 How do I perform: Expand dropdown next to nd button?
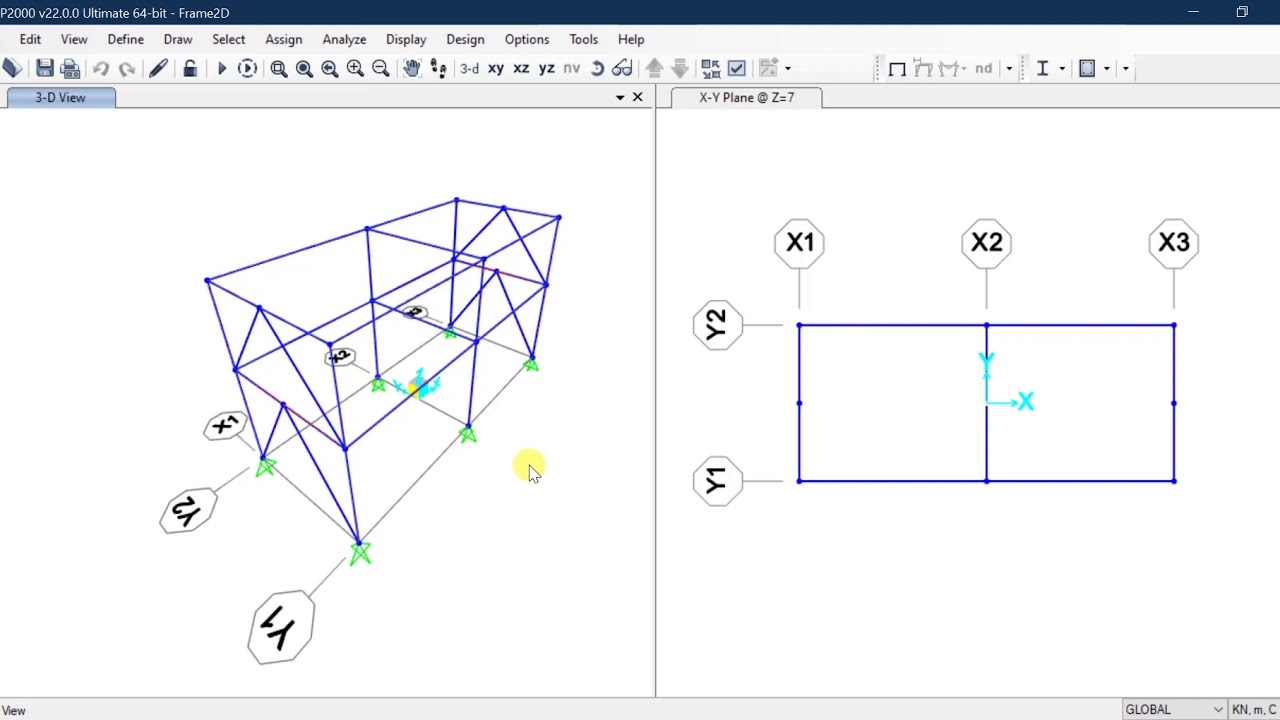(x=1008, y=68)
